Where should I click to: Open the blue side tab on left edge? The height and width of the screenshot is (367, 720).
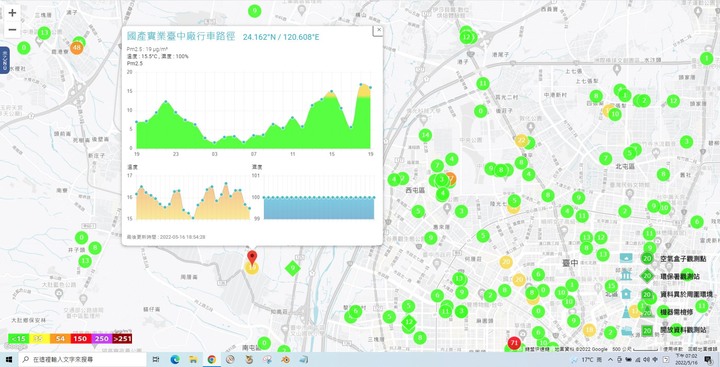4,60
